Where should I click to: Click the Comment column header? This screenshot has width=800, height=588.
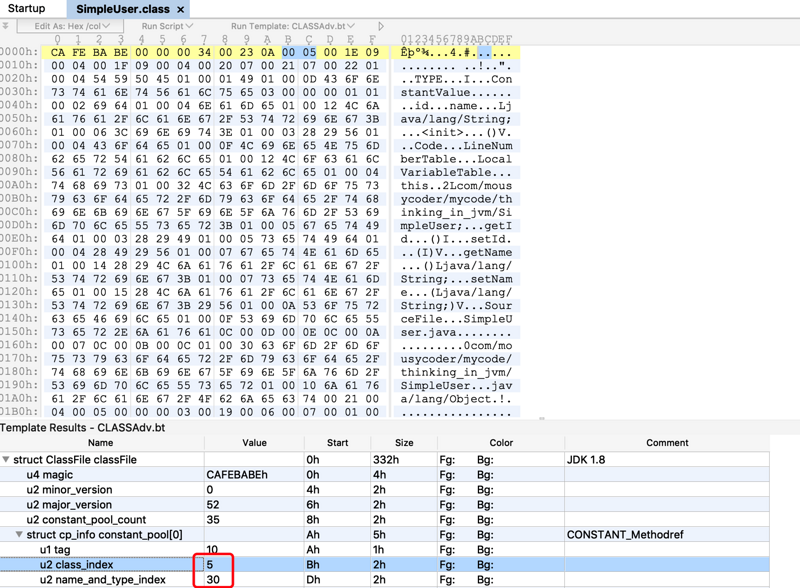coord(667,443)
